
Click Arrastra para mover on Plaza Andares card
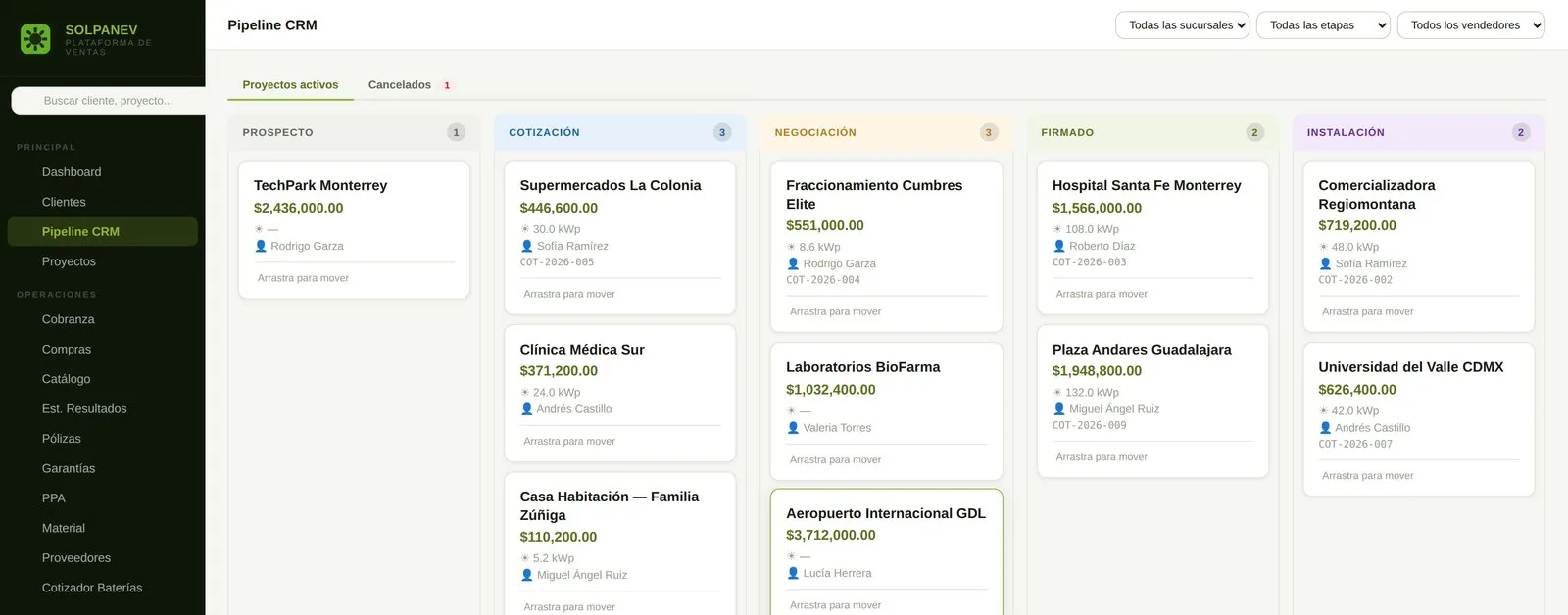1102,457
